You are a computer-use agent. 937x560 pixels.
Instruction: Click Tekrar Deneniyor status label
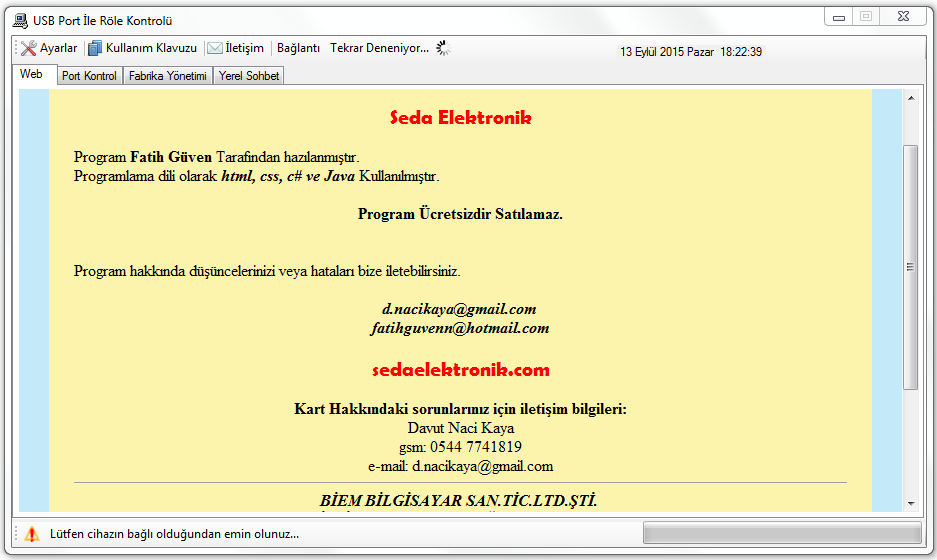click(379, 48)
